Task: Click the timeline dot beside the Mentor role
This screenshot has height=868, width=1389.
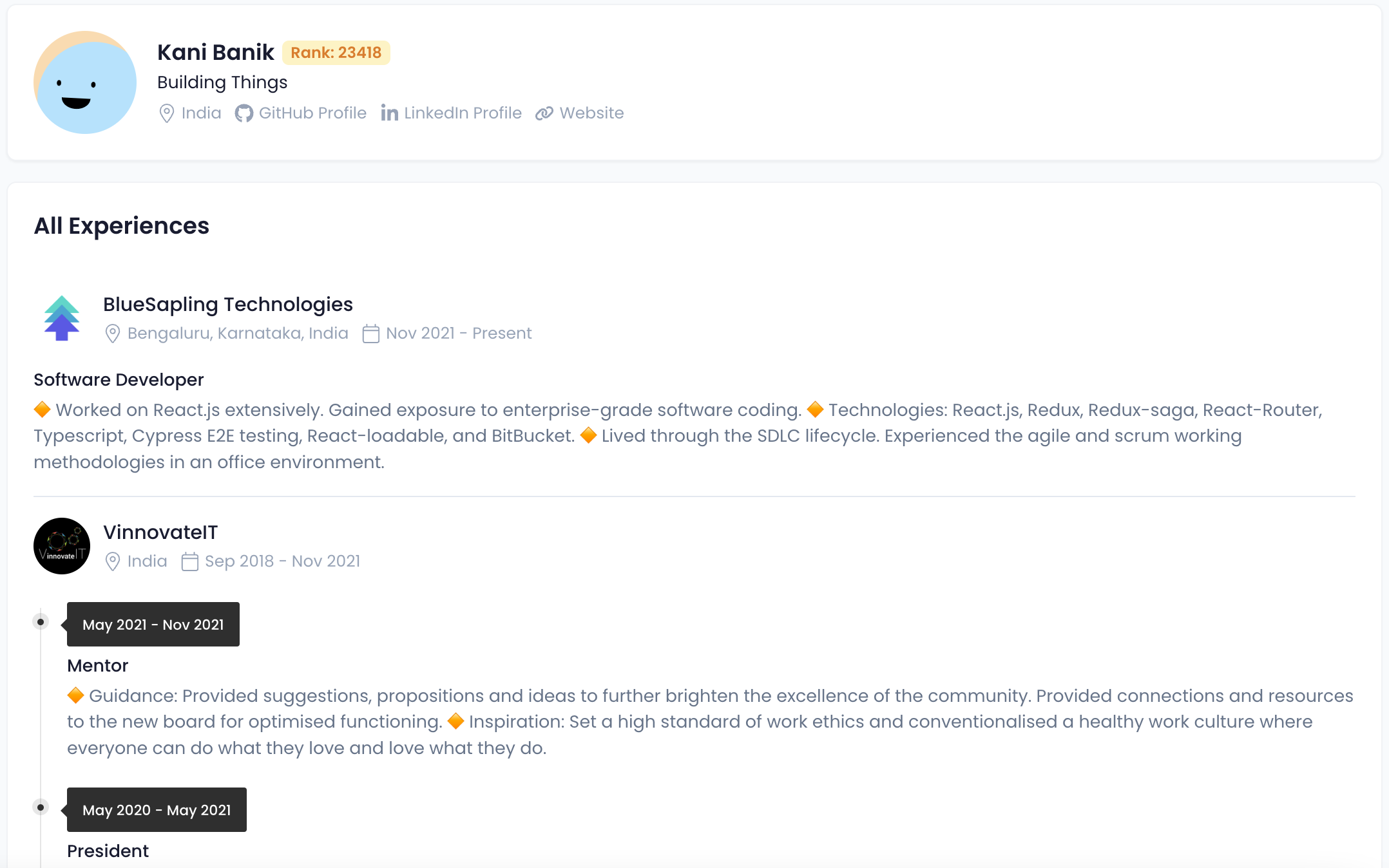Action: [41, 622]
